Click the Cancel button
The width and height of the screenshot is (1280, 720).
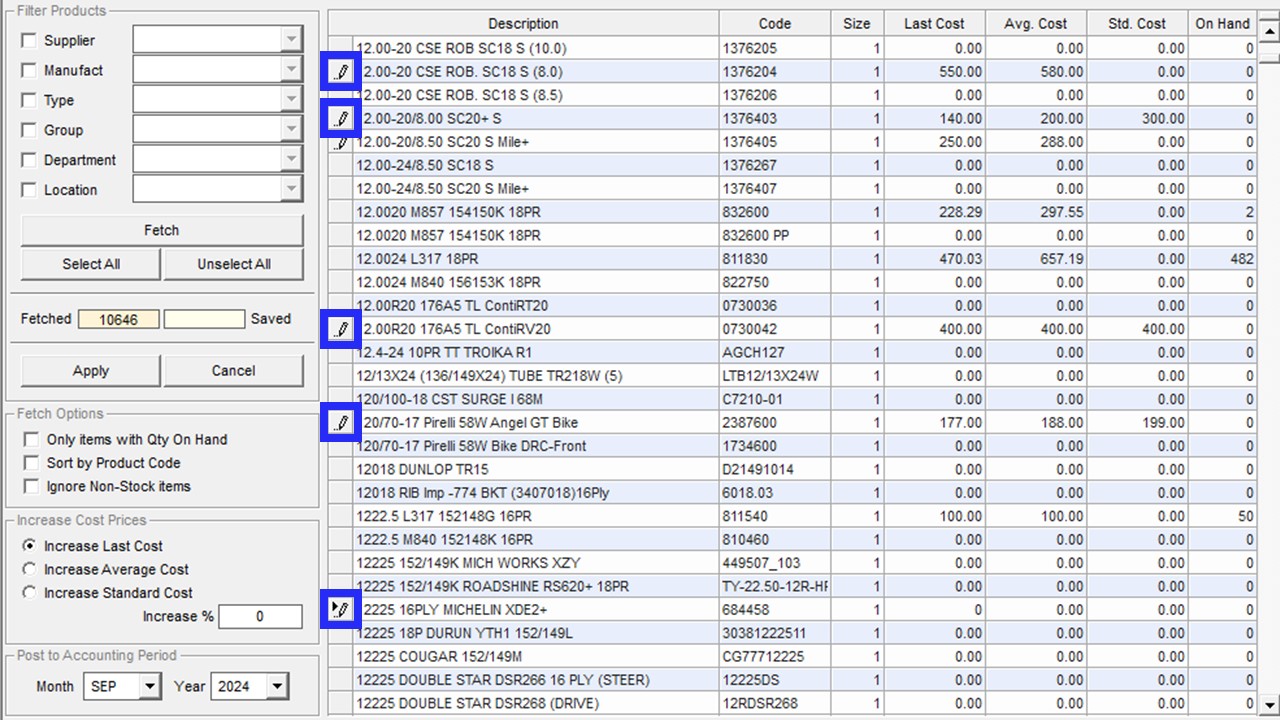(x=234, y=370)
